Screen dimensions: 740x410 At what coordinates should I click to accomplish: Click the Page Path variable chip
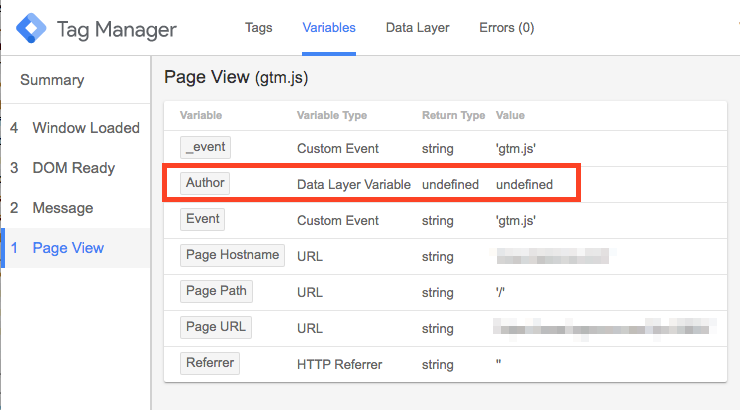click(x=216, y=291)
